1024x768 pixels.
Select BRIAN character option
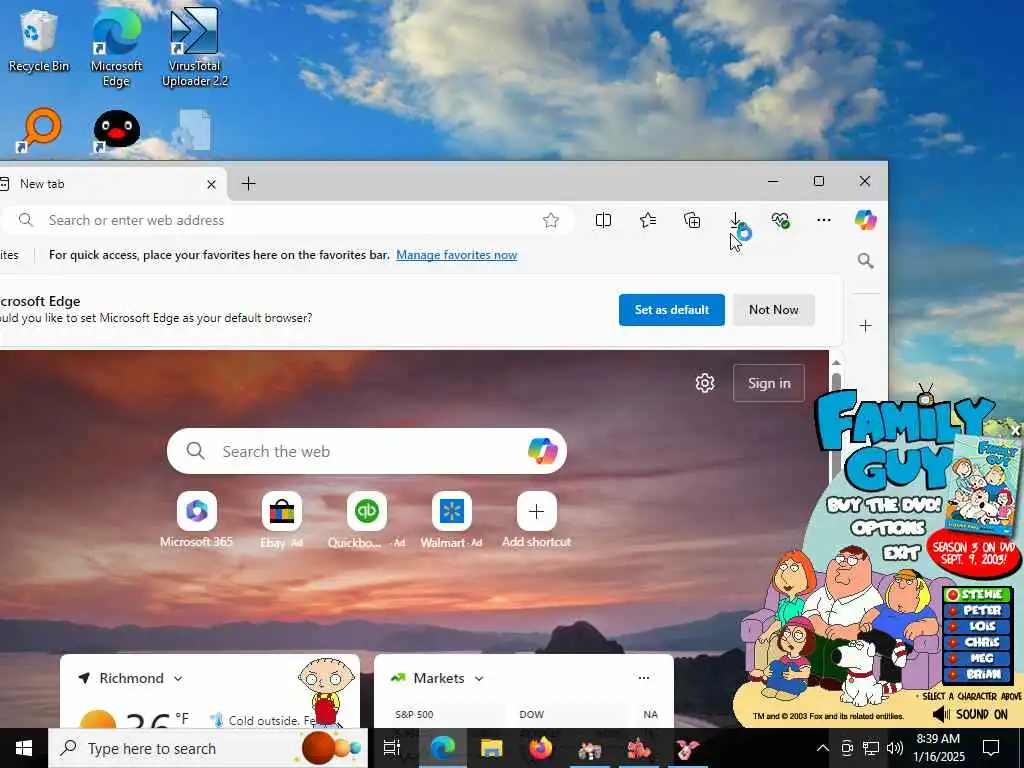click(x=976, y=674)
